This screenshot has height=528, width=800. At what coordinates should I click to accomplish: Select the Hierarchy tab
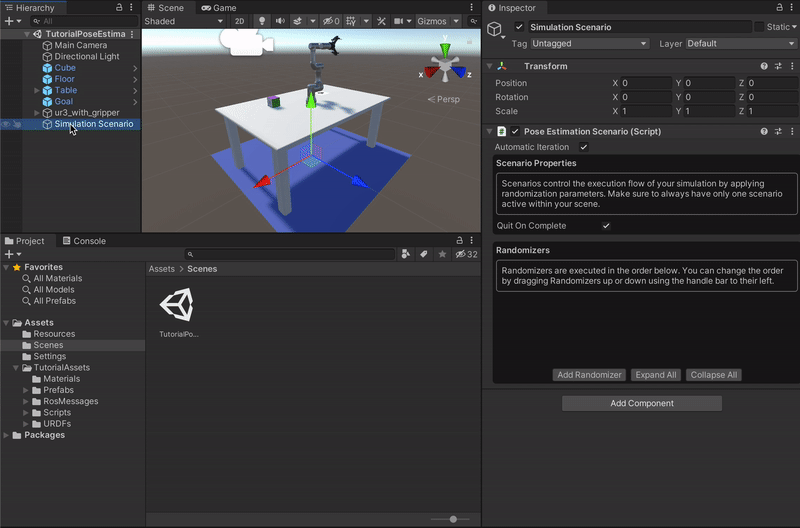pyautogui.click(x=30, y=8)
